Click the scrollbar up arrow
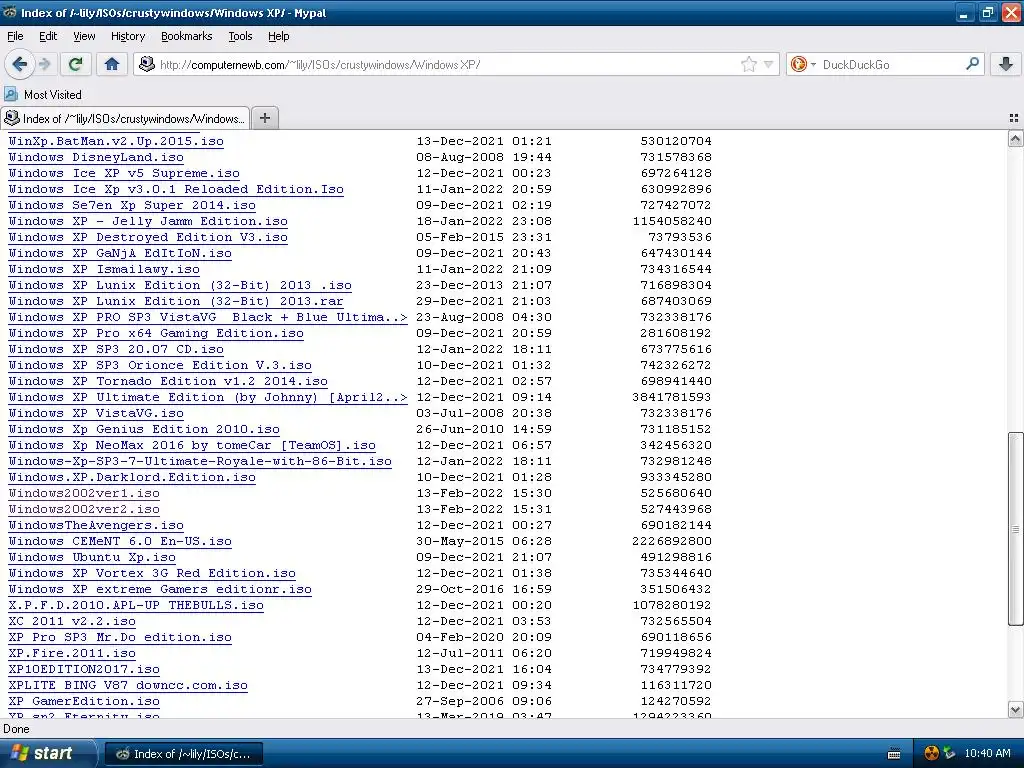 (1016, 138)
